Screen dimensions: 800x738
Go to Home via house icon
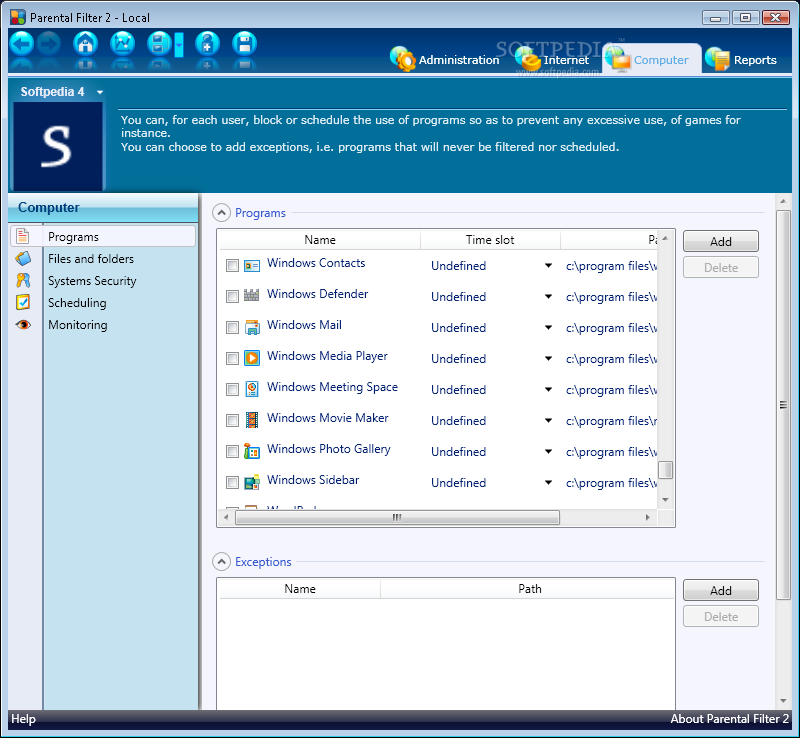[86, 44]
